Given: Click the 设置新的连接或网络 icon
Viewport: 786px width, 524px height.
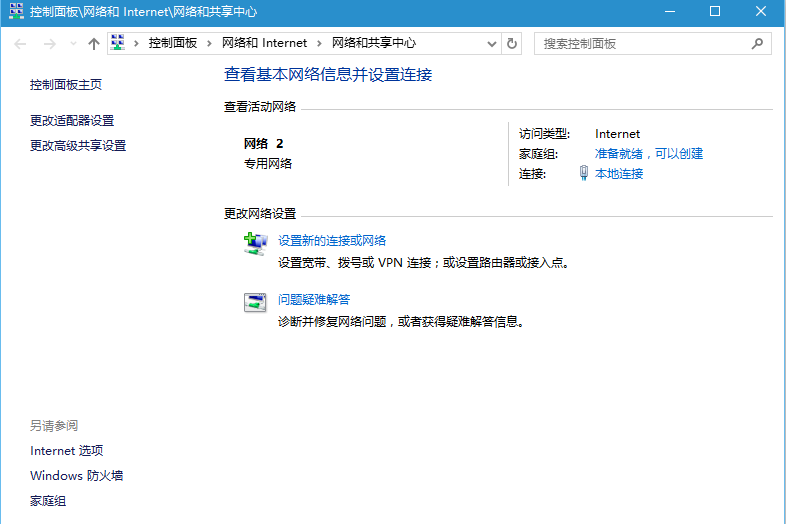Looking at the screenshot, I should (256, 243).
